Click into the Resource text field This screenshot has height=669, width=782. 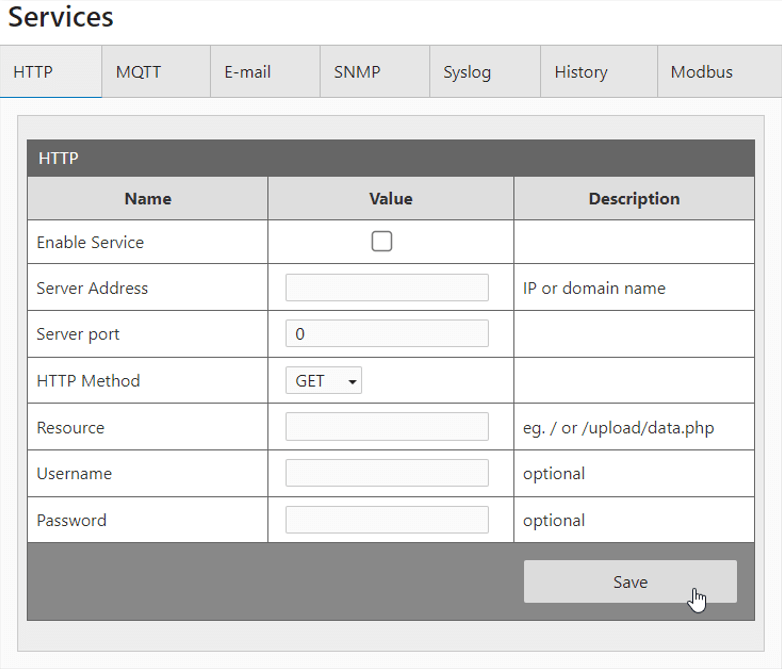click(x=387, y=427)
